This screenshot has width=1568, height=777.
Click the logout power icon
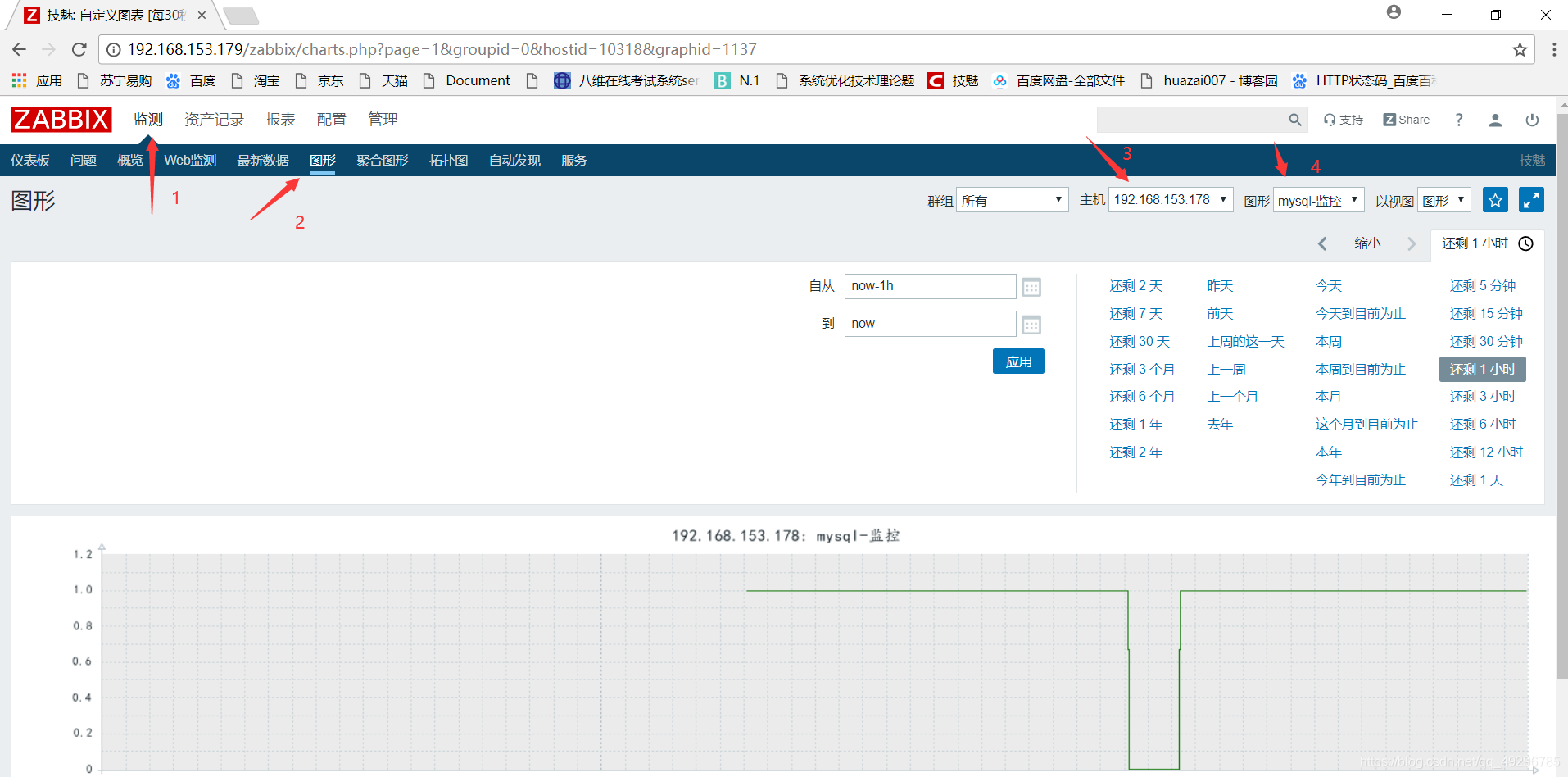tap(1532, 120)
